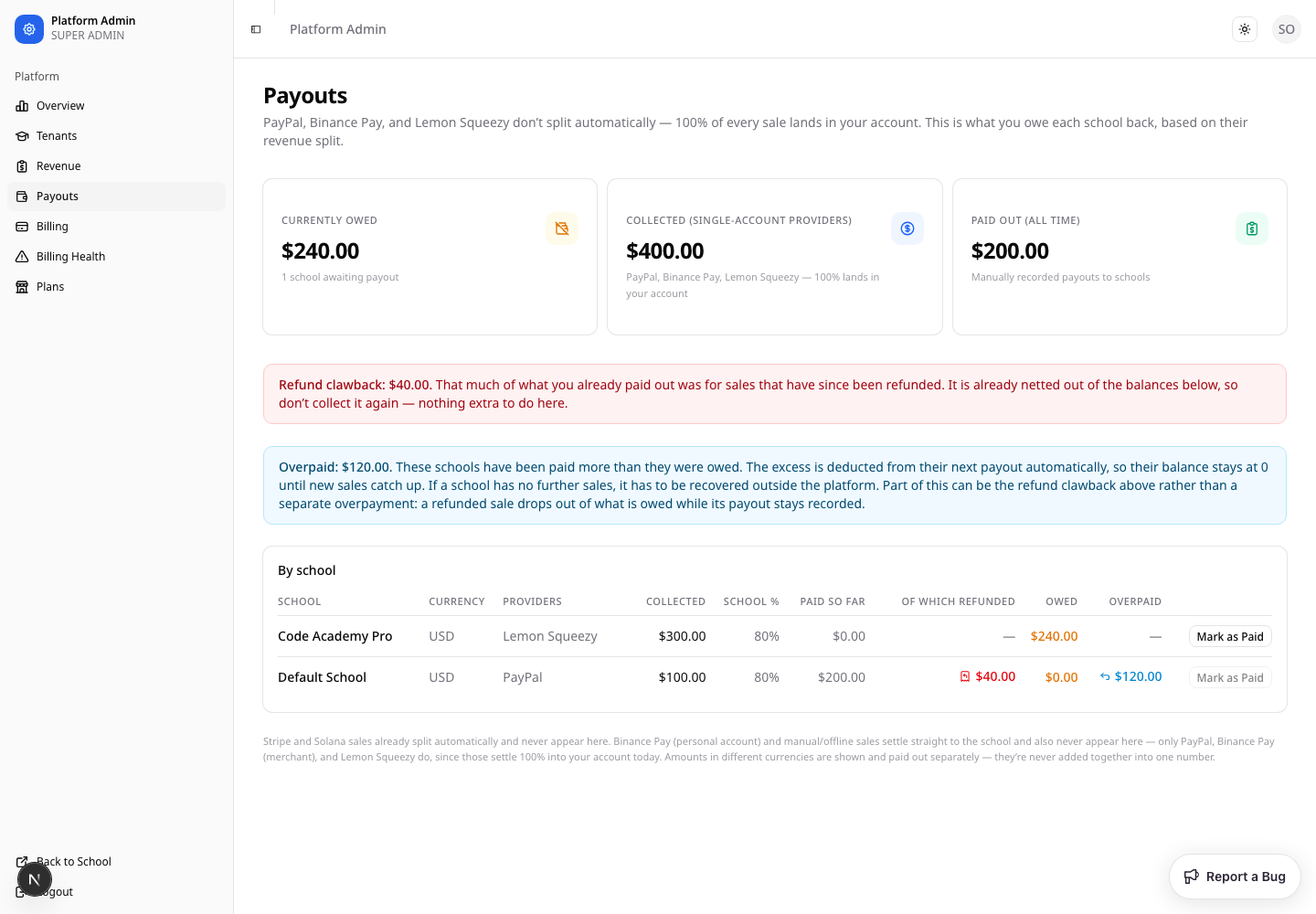Toggle the sidebar panel icon
1316x914 pixels.
click(x=256, y=29)
